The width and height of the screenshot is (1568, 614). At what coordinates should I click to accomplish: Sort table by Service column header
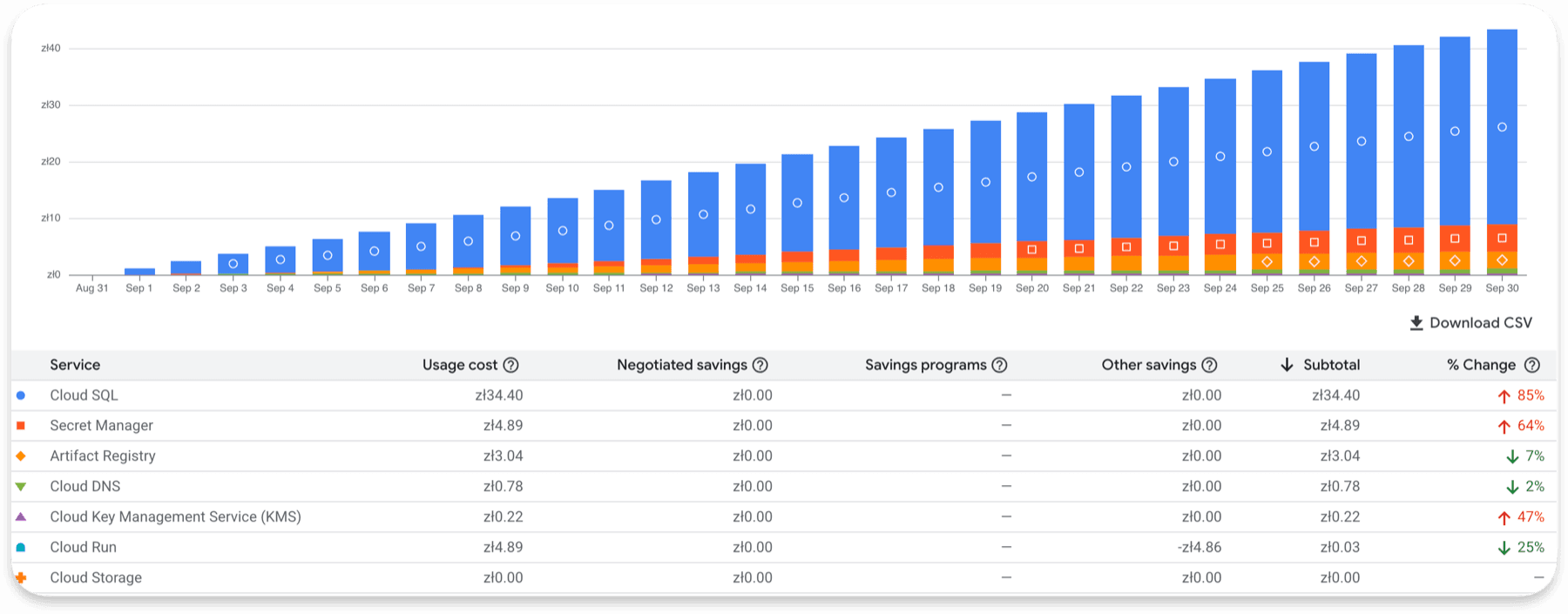[75, 365]
